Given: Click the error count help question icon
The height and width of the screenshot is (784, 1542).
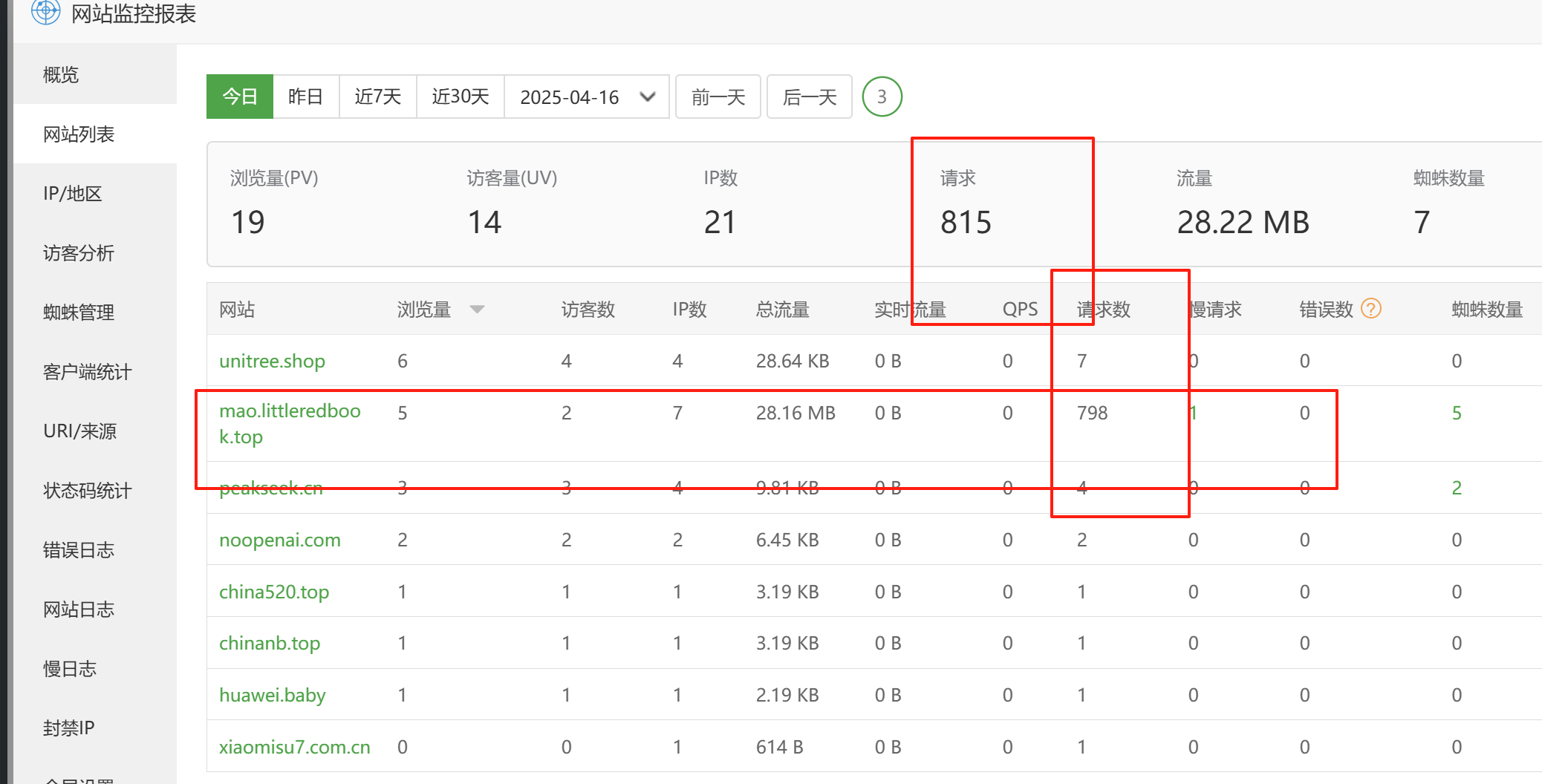Looking at the screenshot, I should click(1370, 309).
